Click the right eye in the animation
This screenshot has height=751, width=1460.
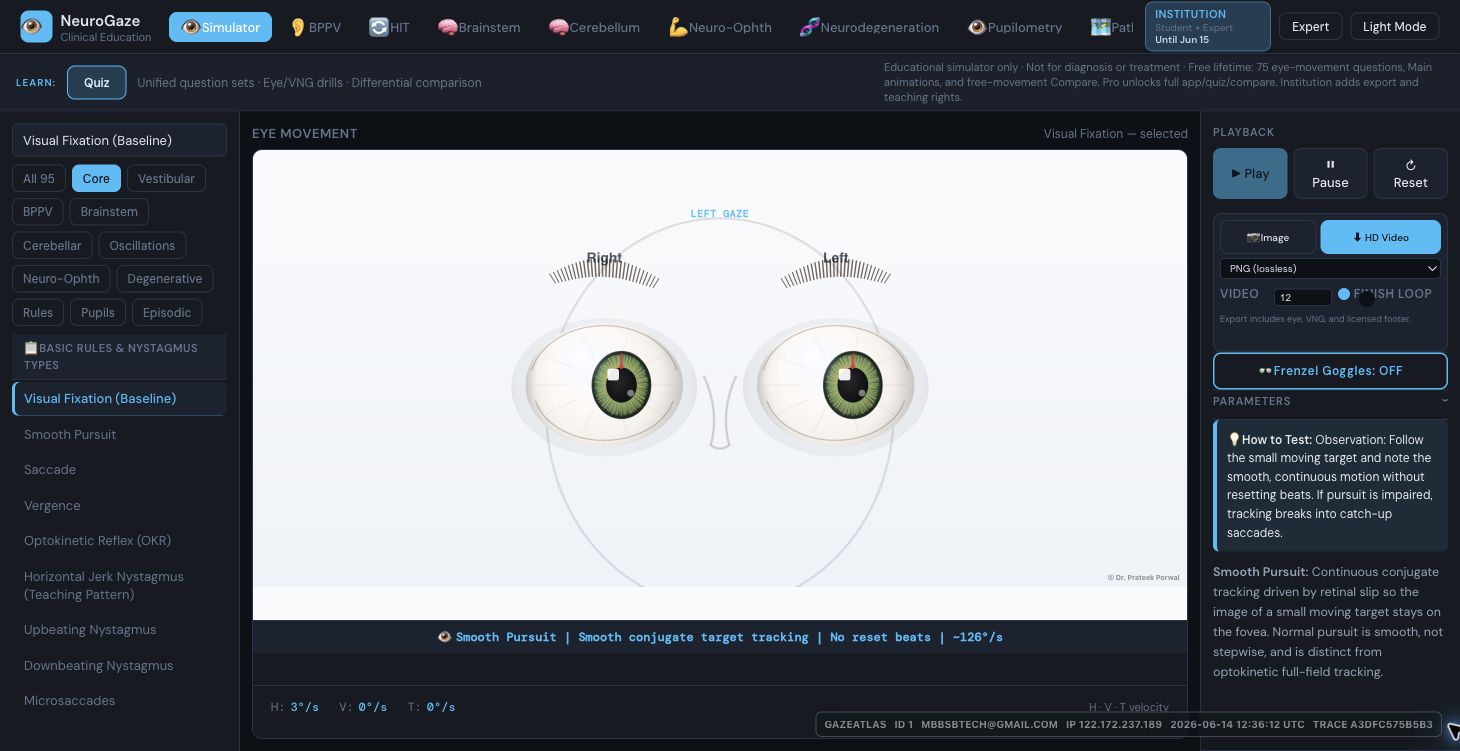click(604, 385)
